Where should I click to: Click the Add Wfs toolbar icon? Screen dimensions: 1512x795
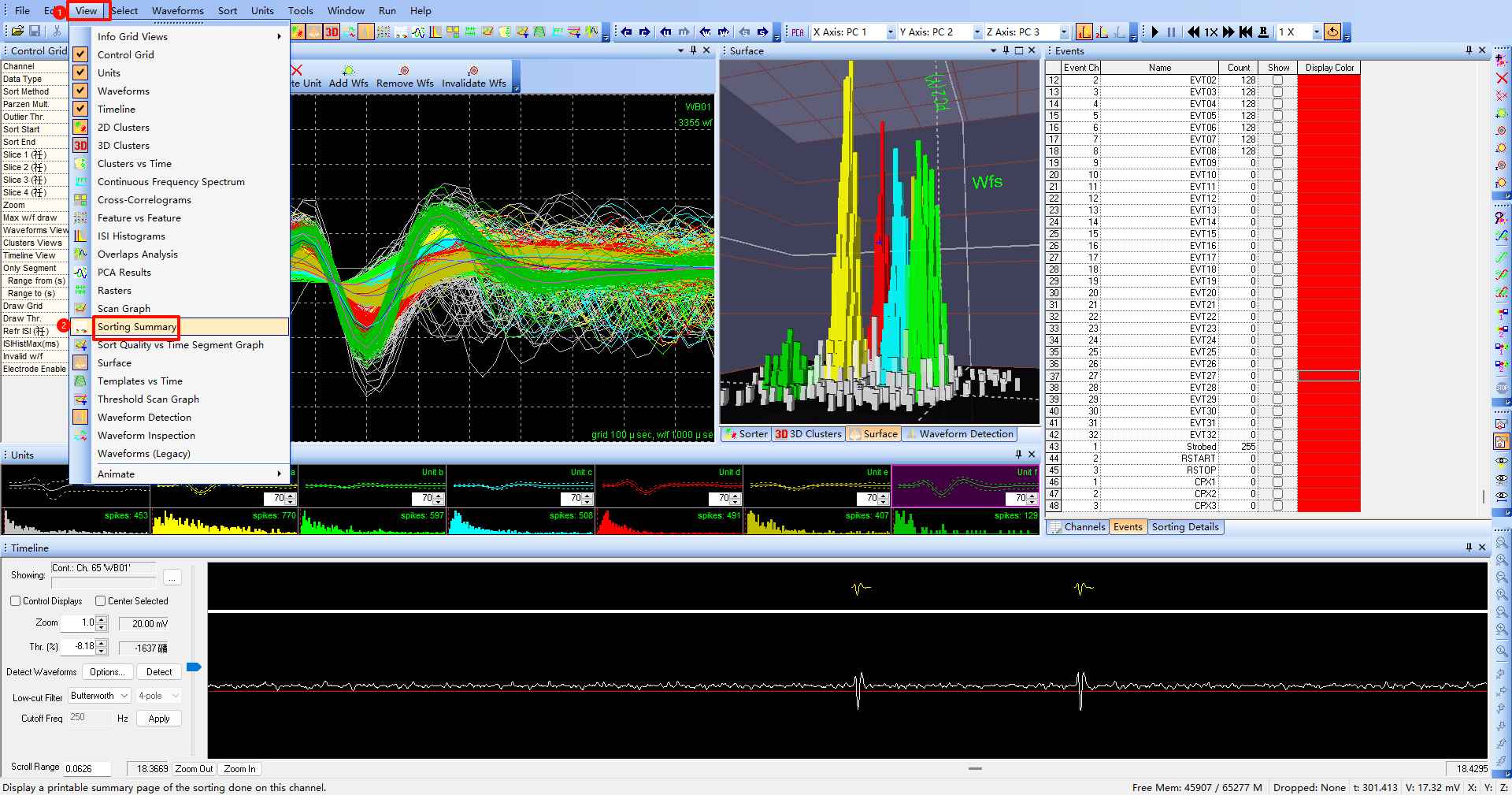[348, 76]
